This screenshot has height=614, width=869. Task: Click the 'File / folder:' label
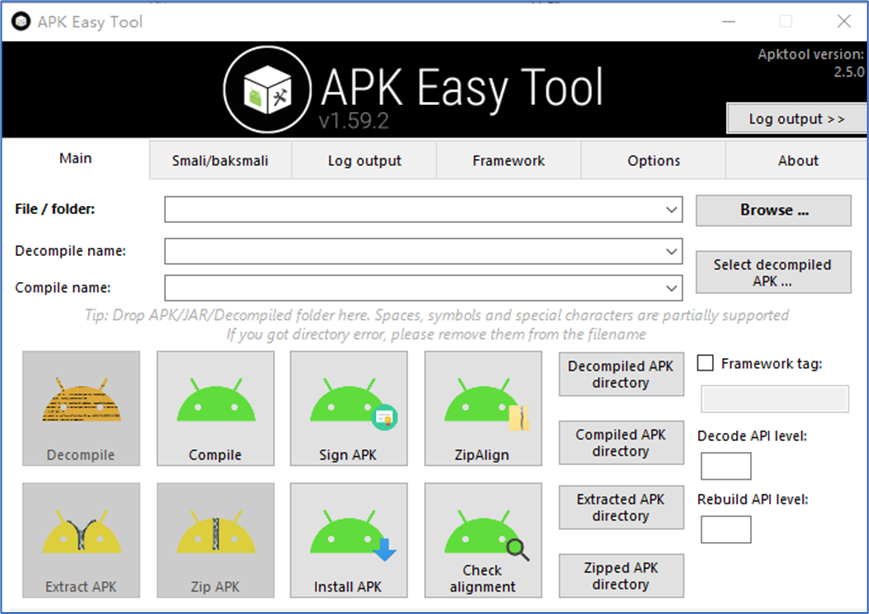pos(55,209)
